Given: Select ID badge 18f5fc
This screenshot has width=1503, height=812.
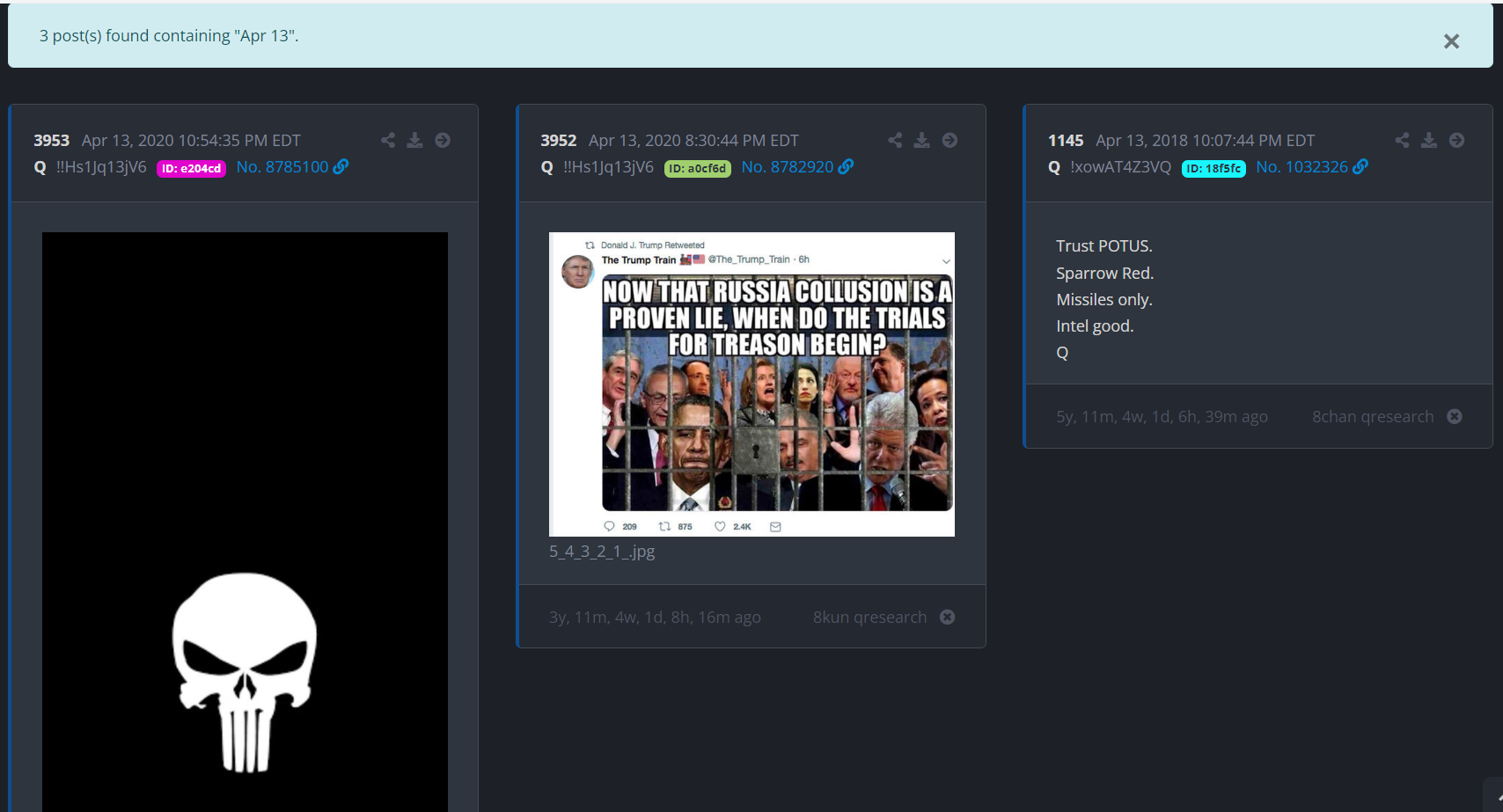Looking at the screenshot, I should [x=1213, y=168].
